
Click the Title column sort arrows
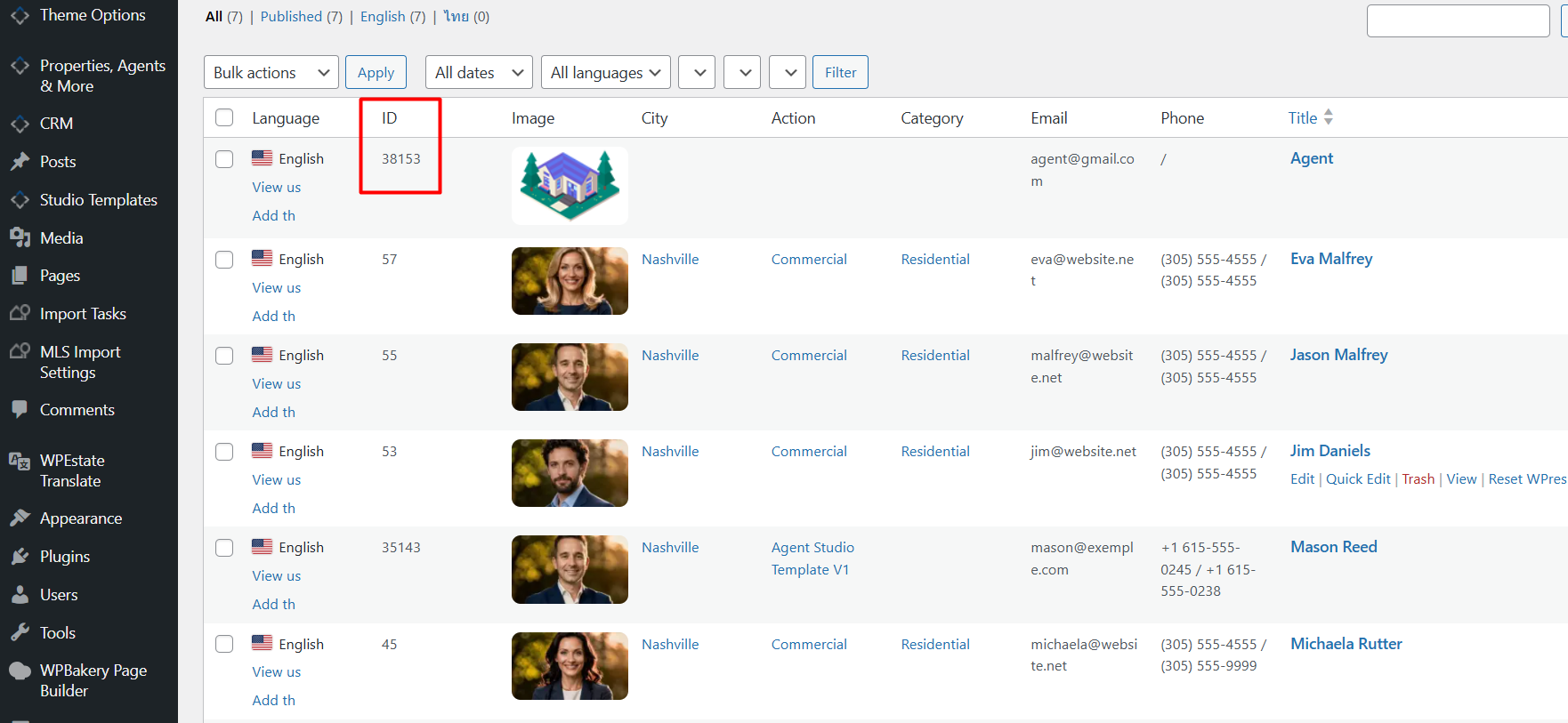1328,117
